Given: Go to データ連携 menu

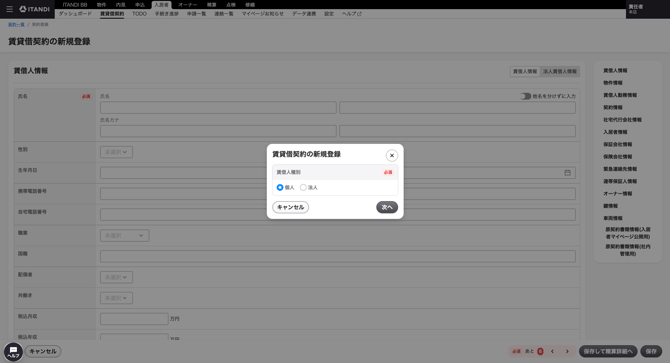Looking at the screenshot, I should pyautogui.click(x=304, y=14).
